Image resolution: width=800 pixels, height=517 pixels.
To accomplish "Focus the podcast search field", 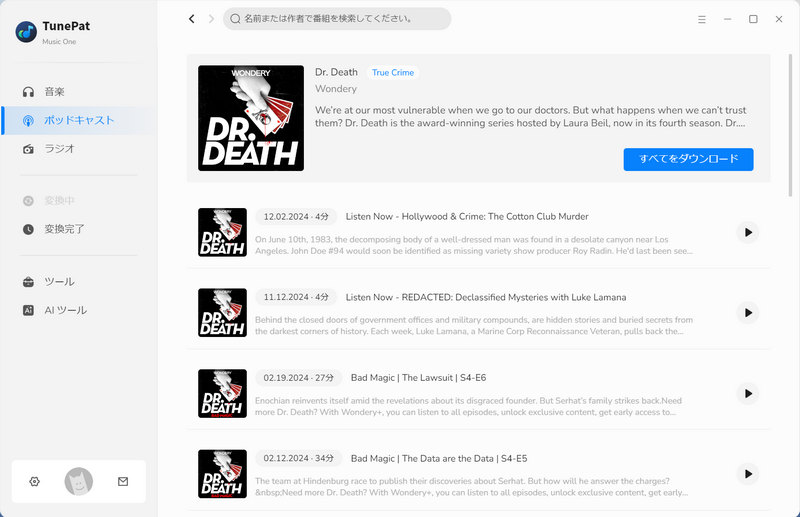I will [x=337, y=19].
